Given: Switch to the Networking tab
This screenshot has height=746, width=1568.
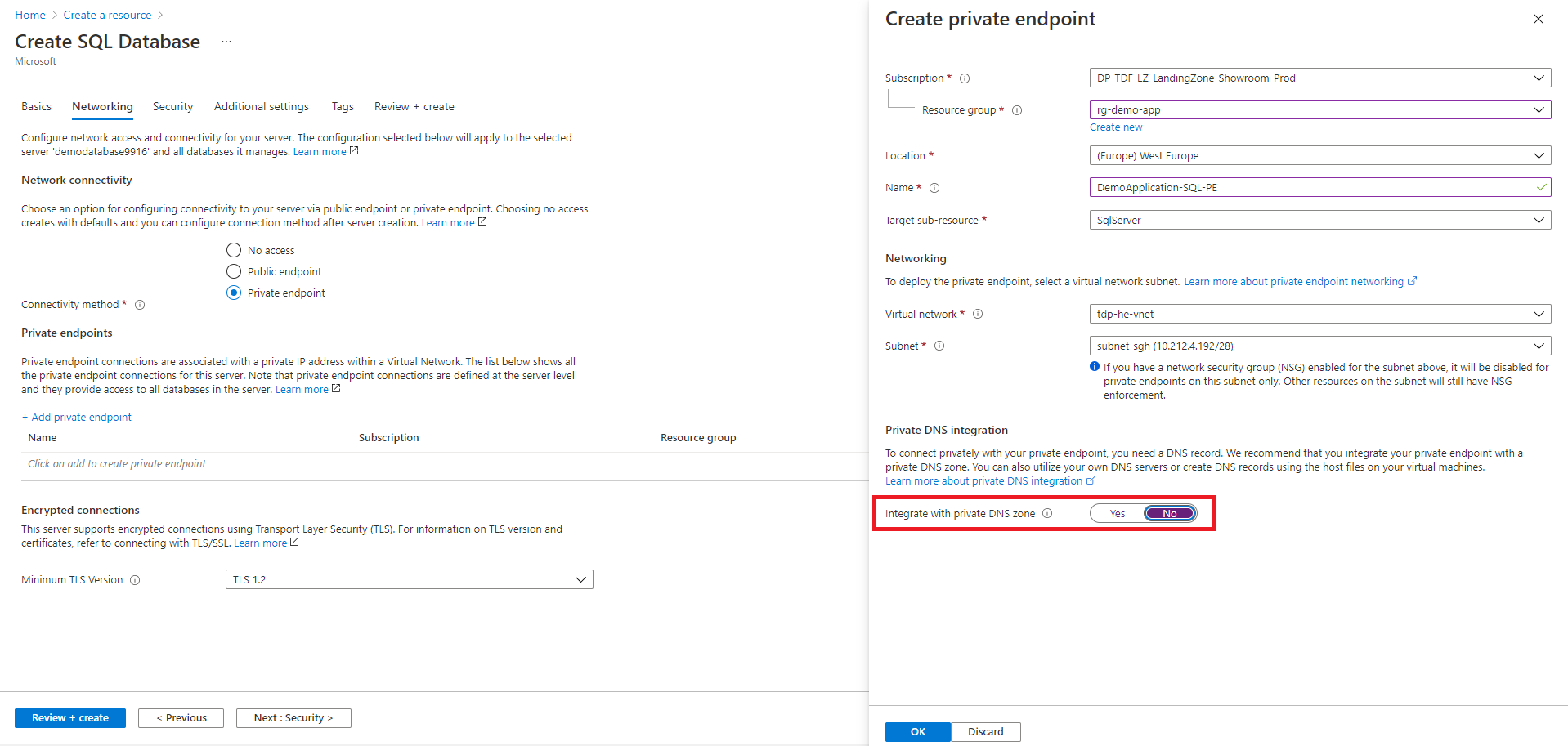Looking at the screenshot, I should point(102,106).
